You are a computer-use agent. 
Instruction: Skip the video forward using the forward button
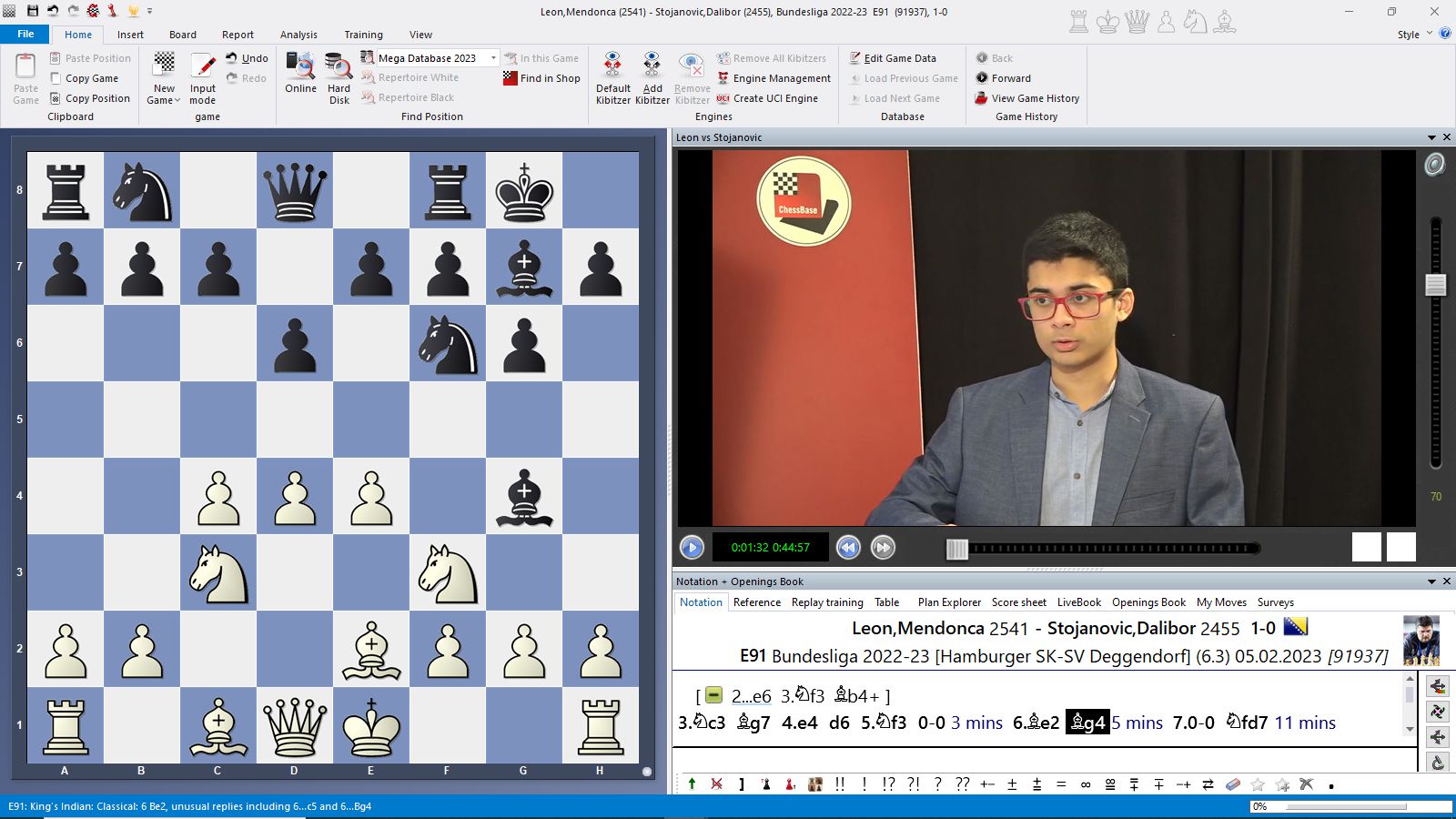click(x=883, y=548)
